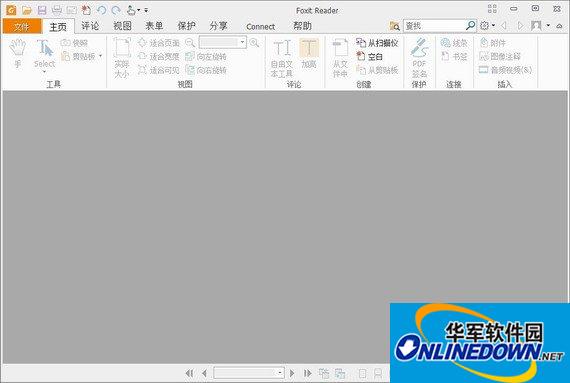Open the zoom level combo box
This screenshot has width=570, height=383.
[x=222, y=43]
